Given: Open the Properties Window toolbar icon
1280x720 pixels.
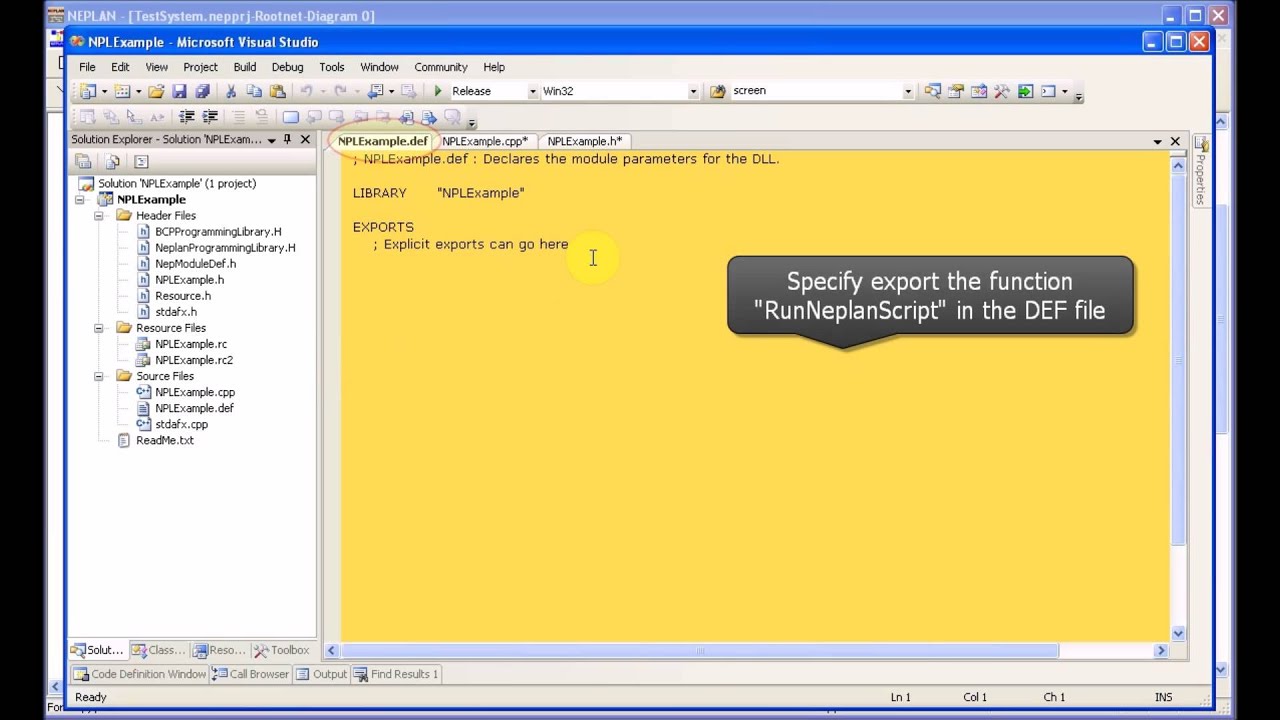Looking at the screenshot, I should point(956,91).
